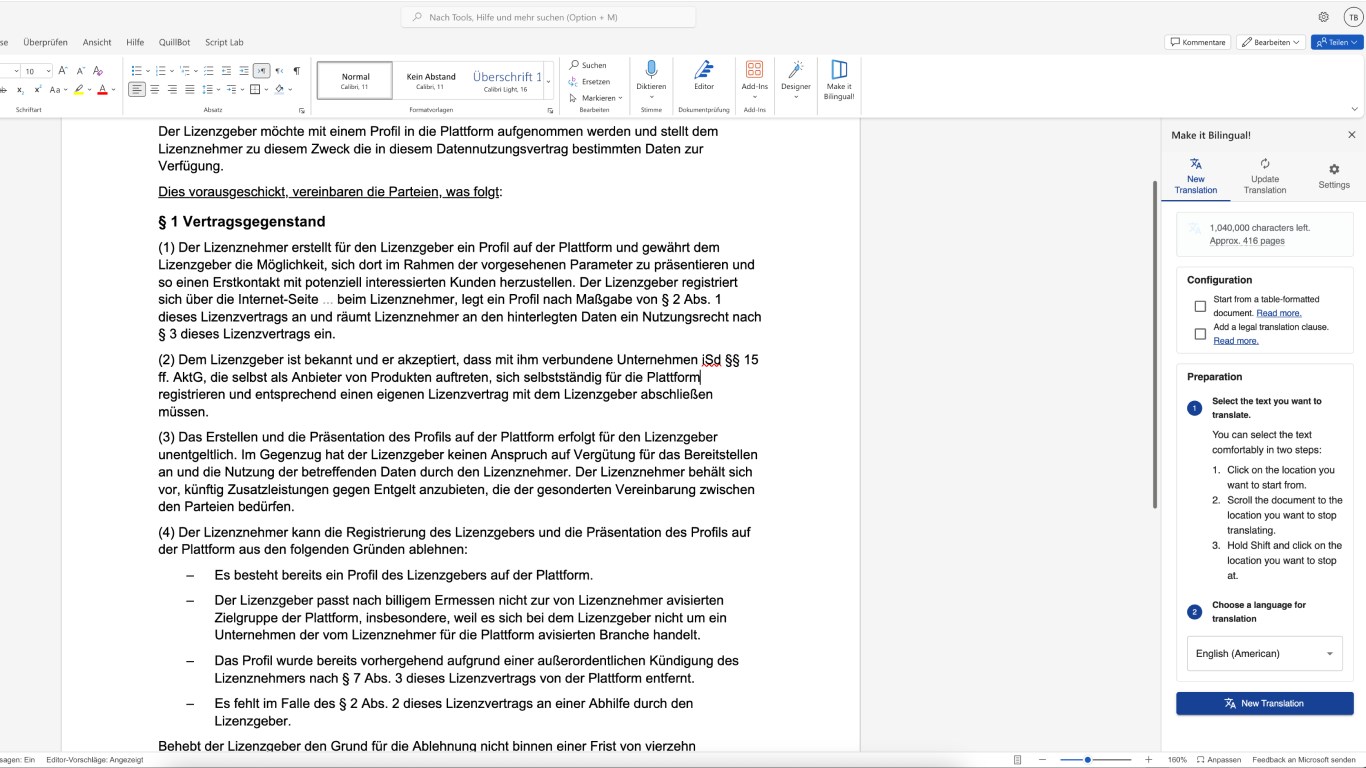Screen dimensions: 1366x768
Task: Open the Überprüfen ribbon tab
Action: [45, 43]
